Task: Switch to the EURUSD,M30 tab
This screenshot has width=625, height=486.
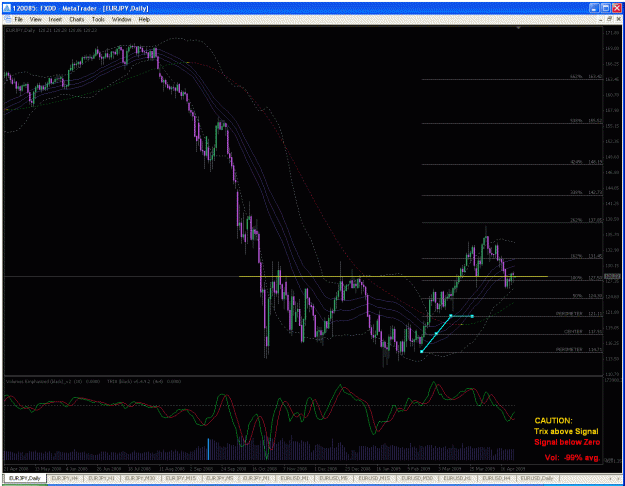Action: click(x=417, y=478)
